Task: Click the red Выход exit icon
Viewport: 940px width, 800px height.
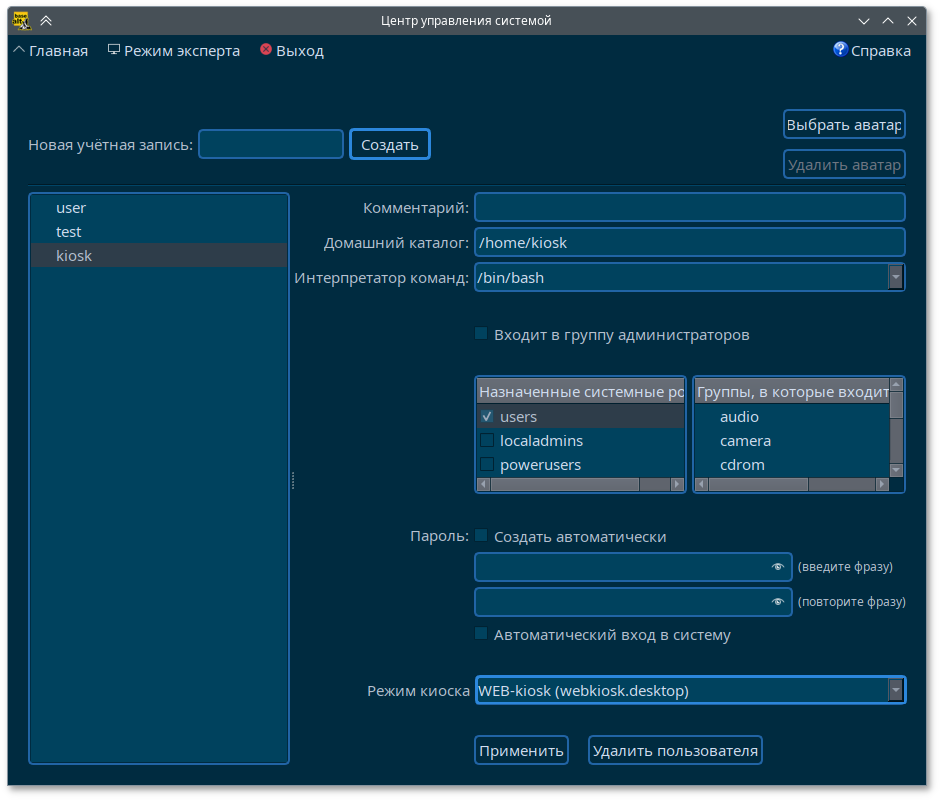Action: coord(266,50)
